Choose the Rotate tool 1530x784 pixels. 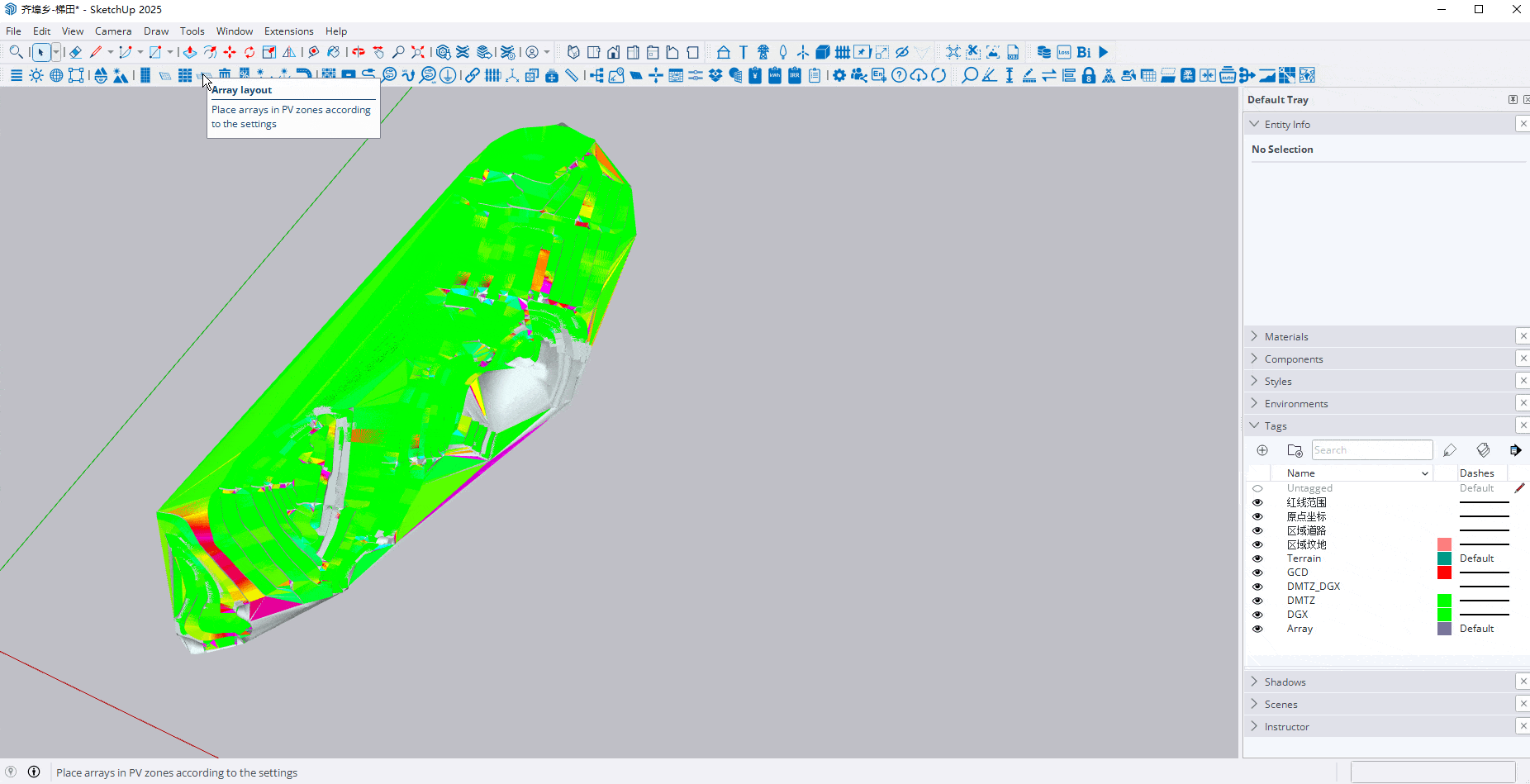(x=249, y=52)
